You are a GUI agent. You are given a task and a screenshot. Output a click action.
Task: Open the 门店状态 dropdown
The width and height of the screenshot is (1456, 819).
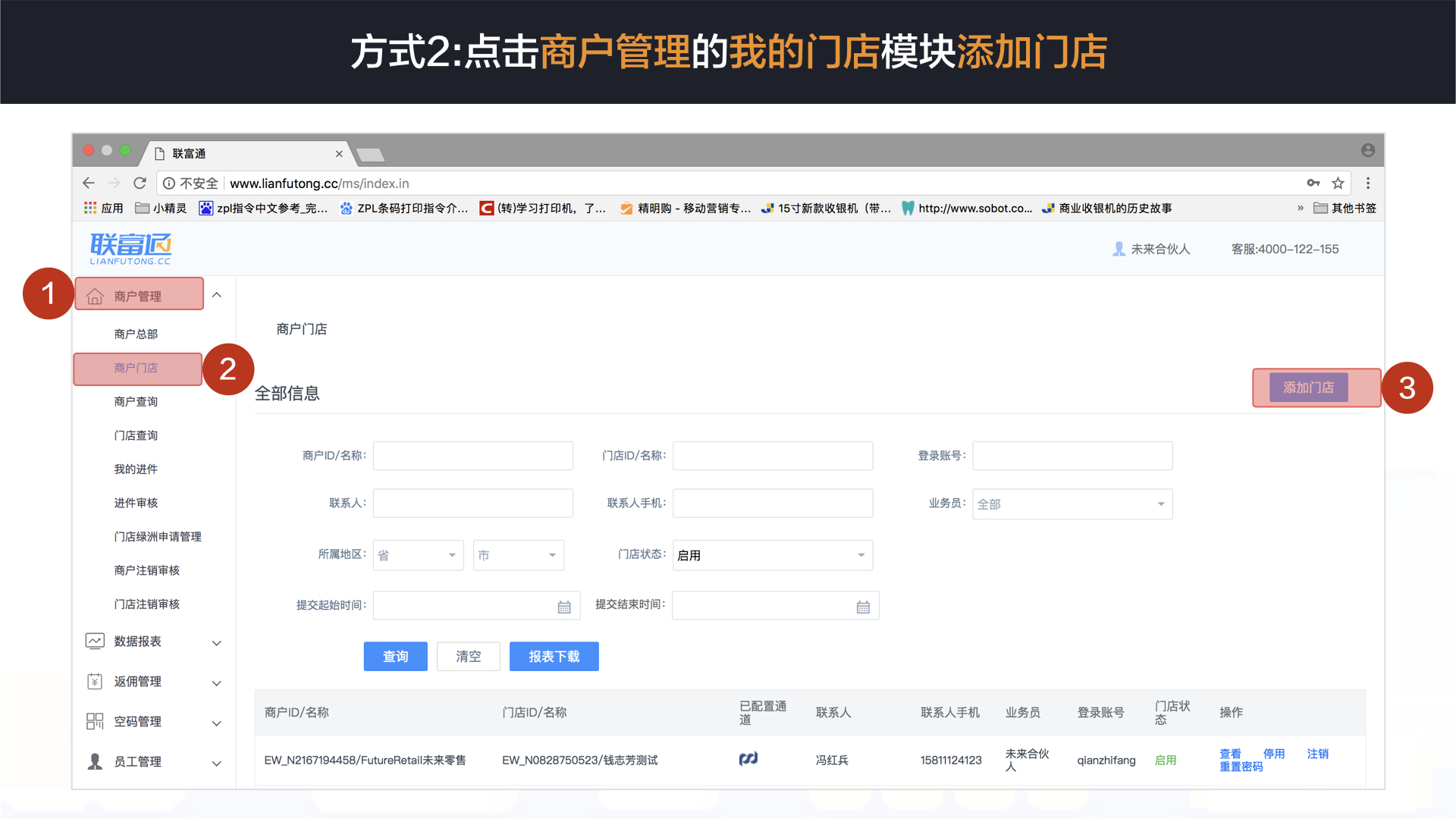pos(773,555)
